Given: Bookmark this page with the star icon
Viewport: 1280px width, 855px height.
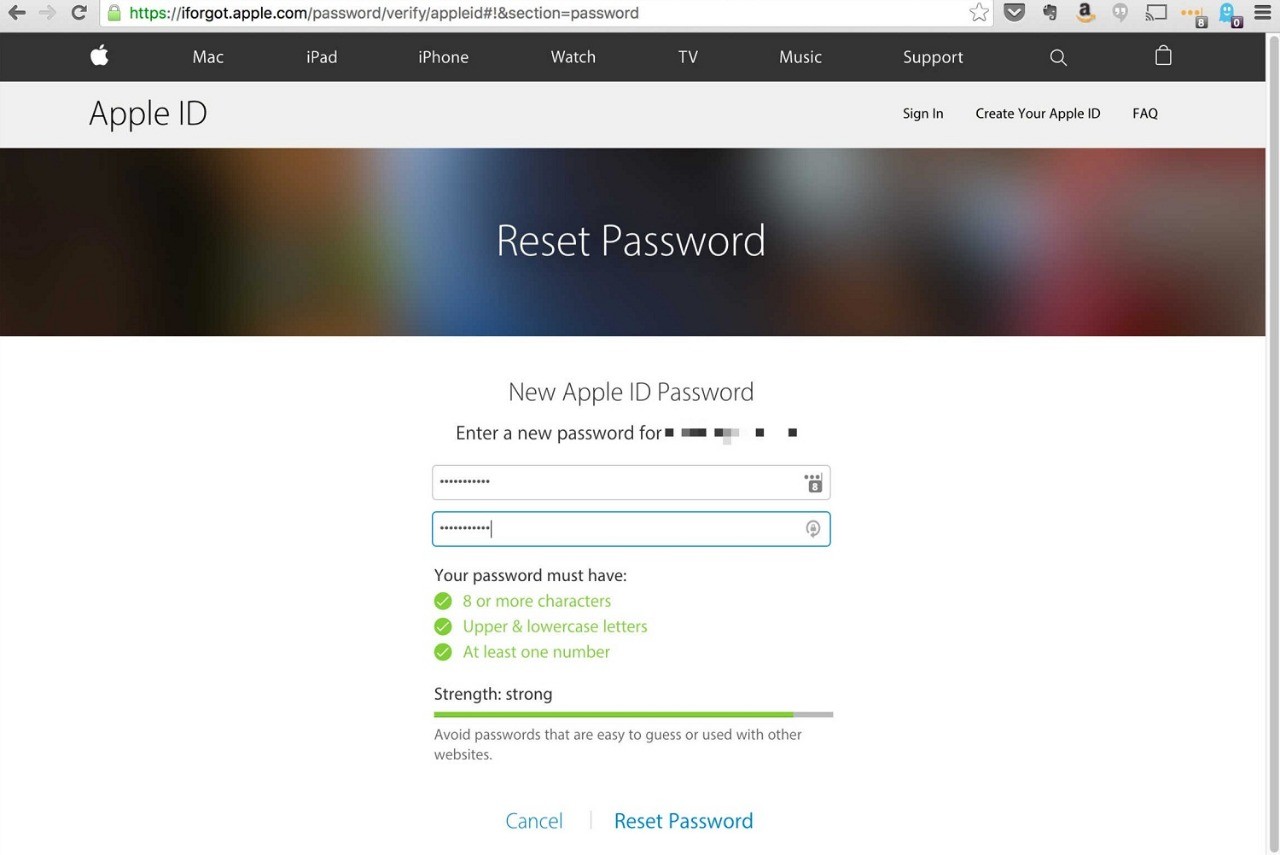Looking at the screenshot, I should pyautogui.click(x=979, y=13).
